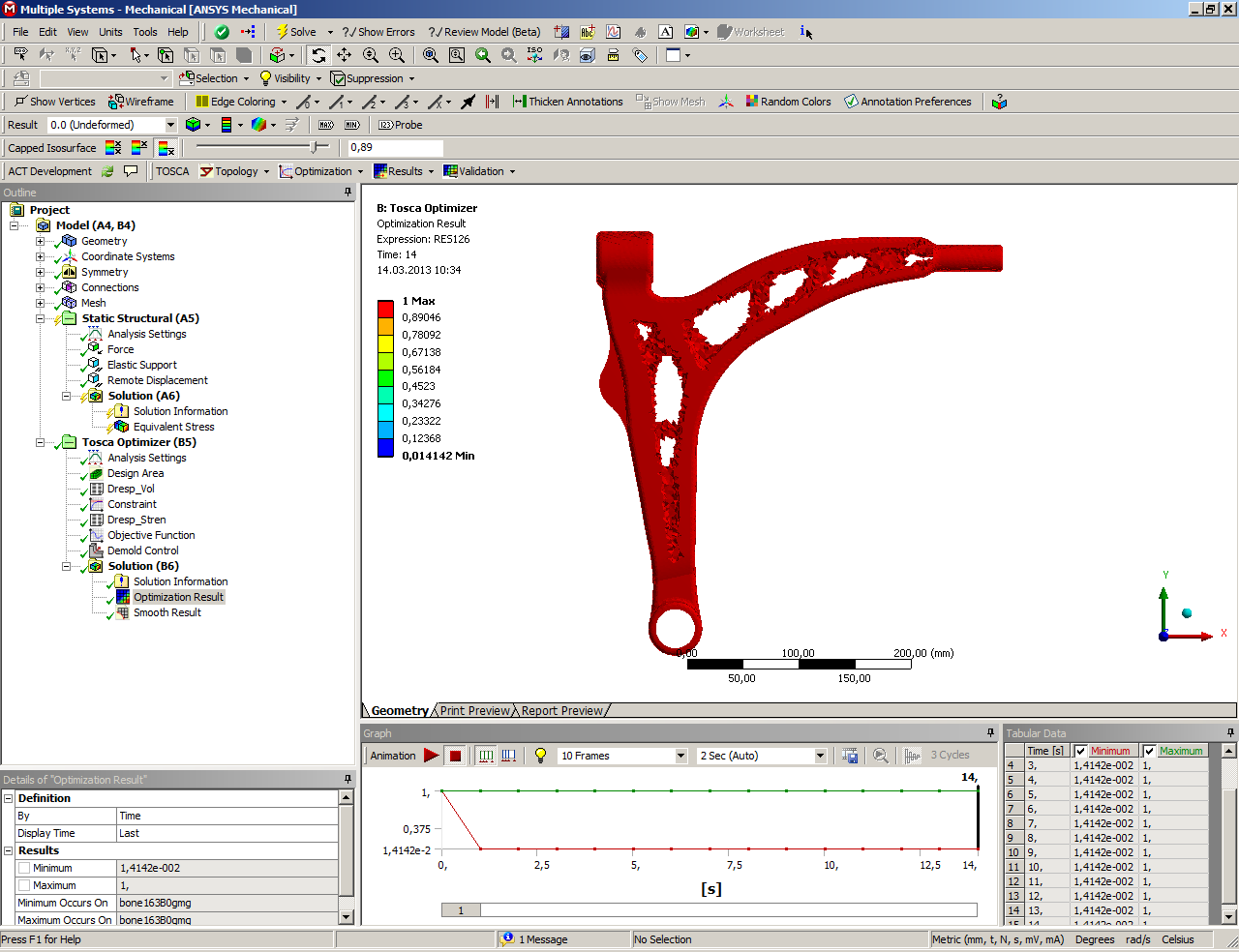Open the 2 Sec (Auto) dropdown
1239x952 pixels.
820,756
